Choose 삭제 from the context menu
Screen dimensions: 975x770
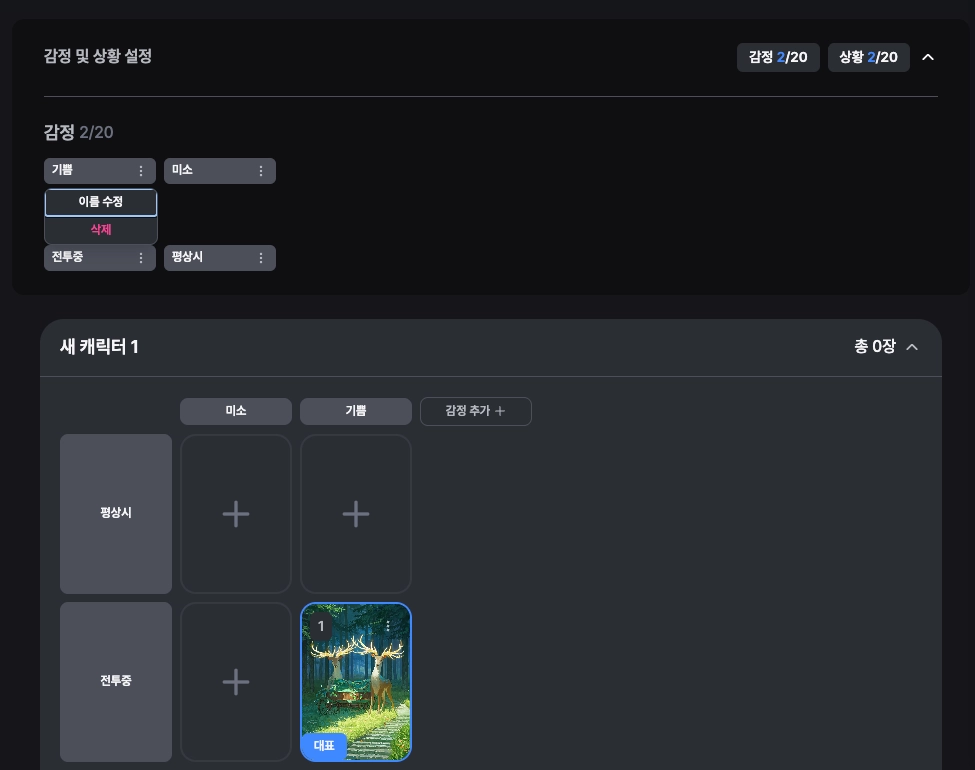[101, 230]
